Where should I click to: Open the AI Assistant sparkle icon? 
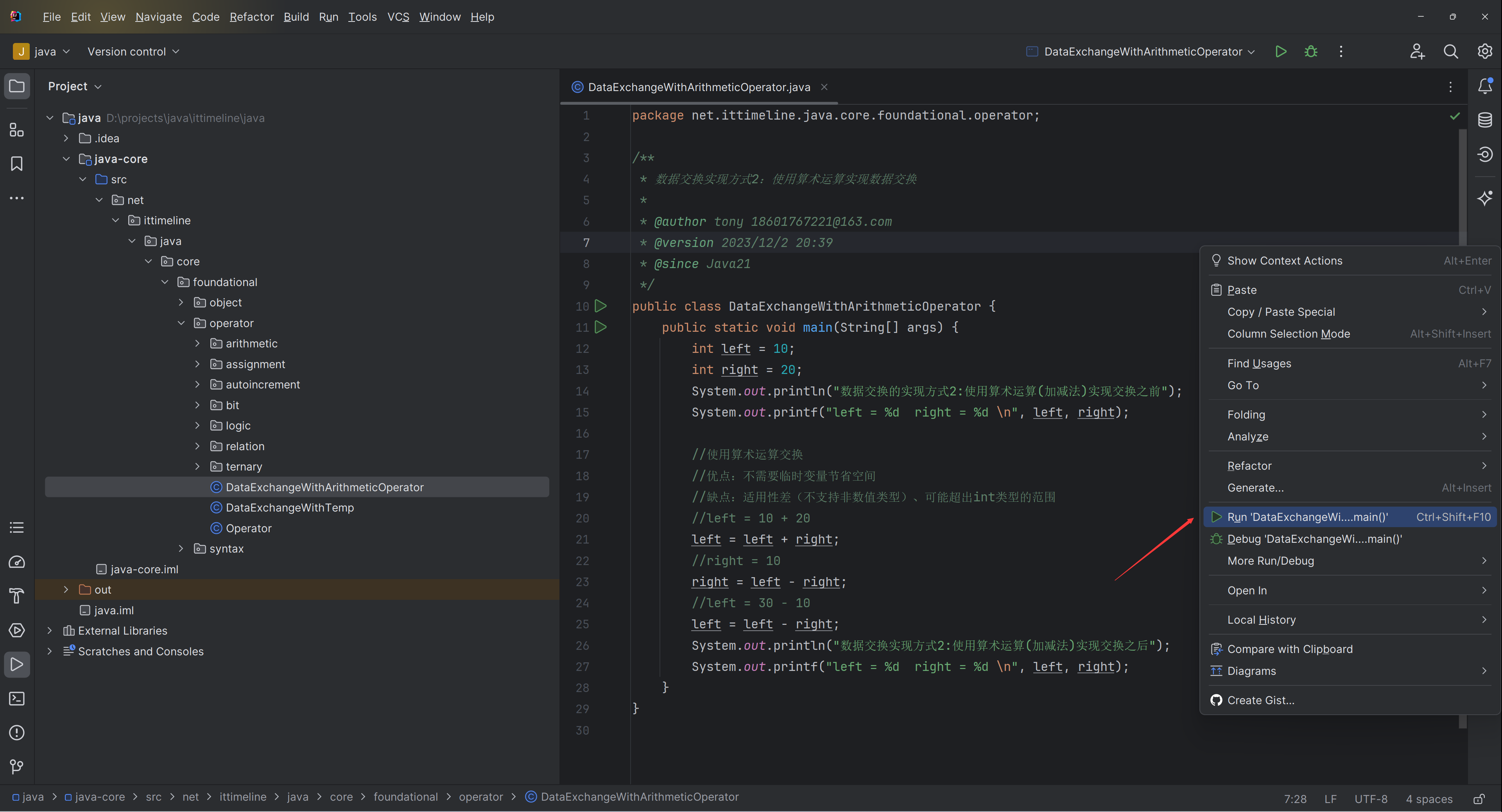(x=1485, y=198)
